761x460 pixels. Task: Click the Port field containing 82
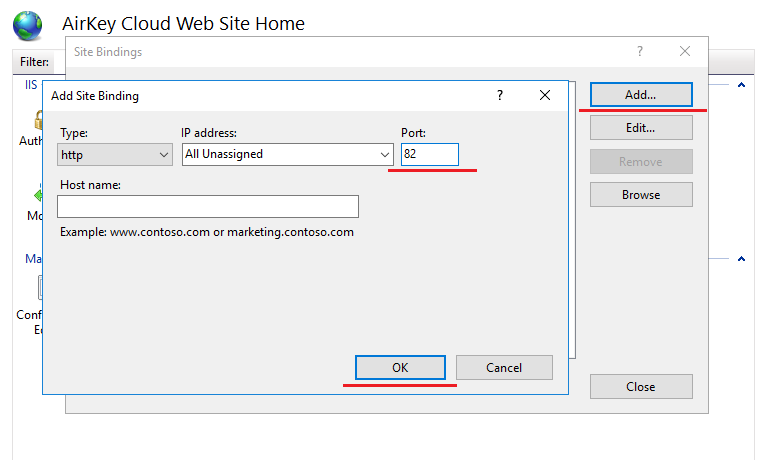tap(429, 154)
